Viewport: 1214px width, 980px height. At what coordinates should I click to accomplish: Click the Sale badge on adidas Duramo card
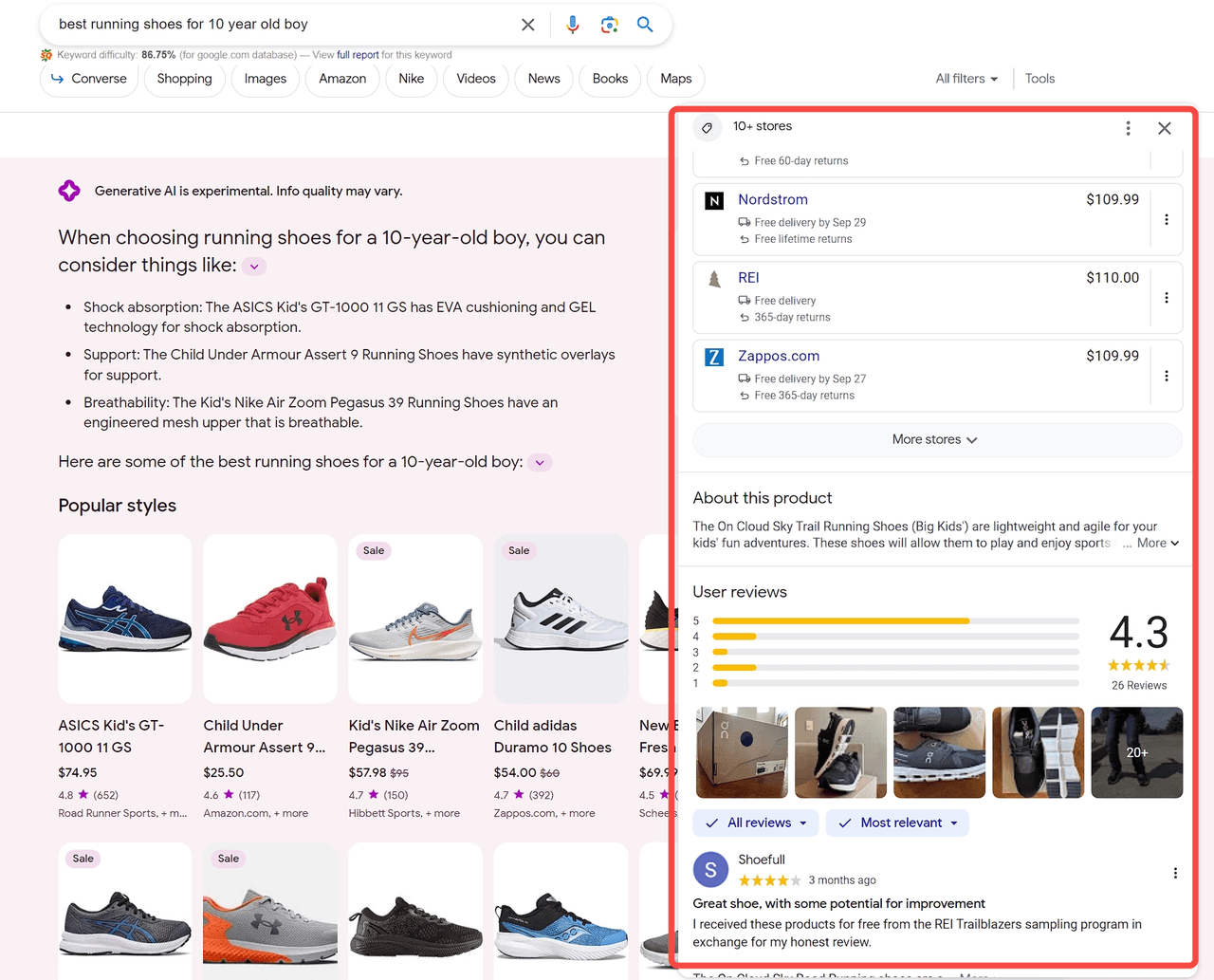[x=519, y=550]
